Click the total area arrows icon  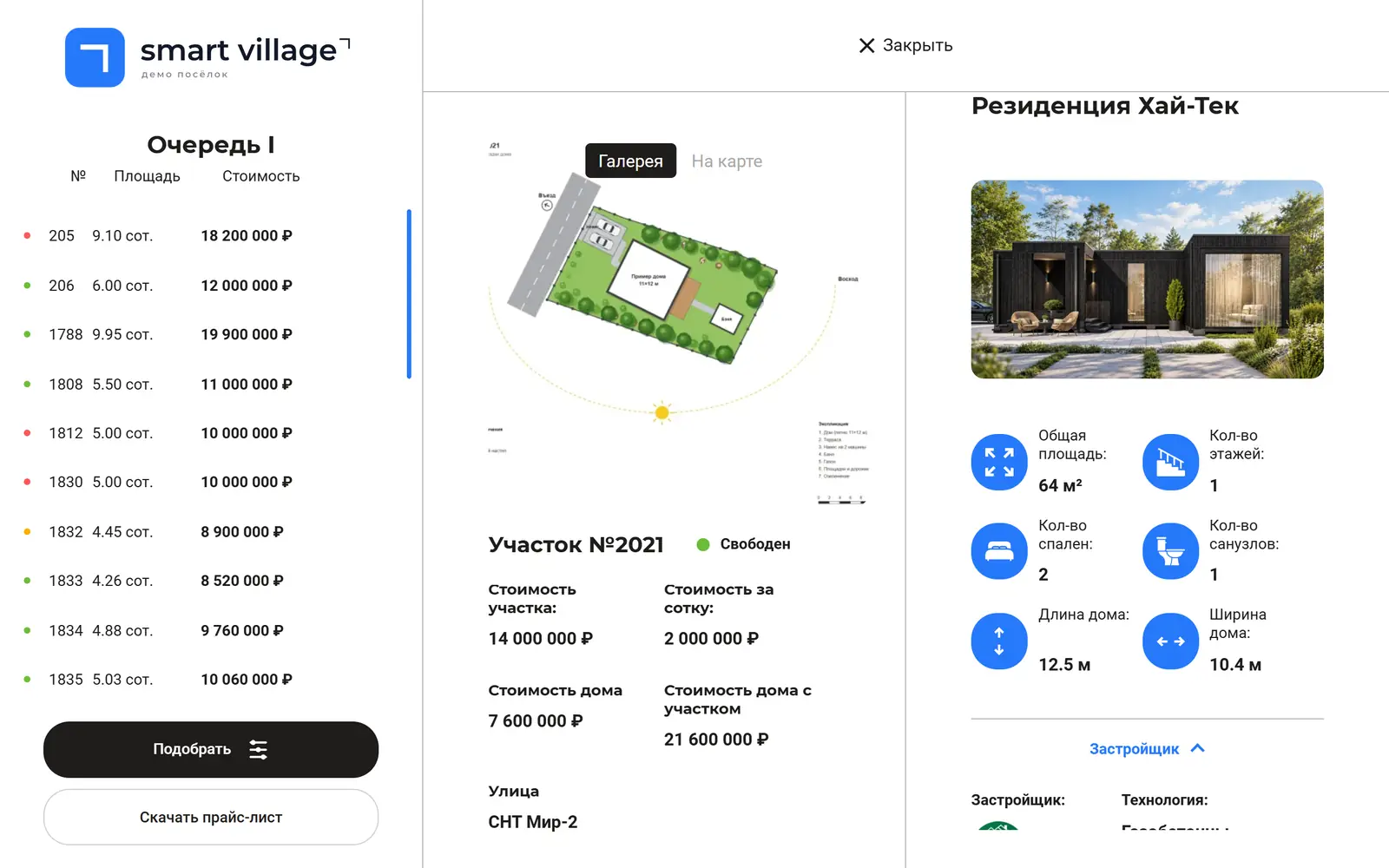(x=999, y=462)
